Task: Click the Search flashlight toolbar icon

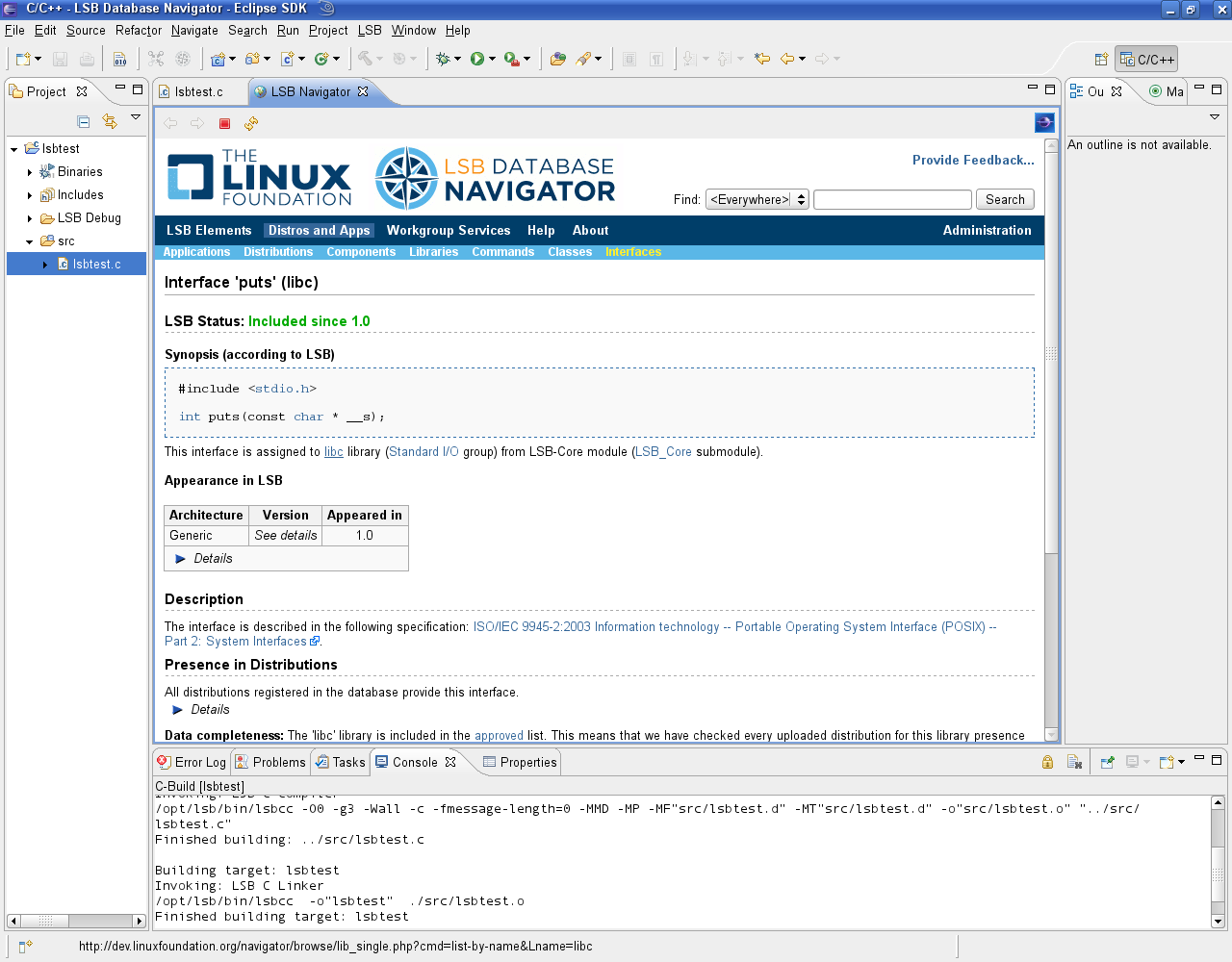Action: click(x=583, y=59)
